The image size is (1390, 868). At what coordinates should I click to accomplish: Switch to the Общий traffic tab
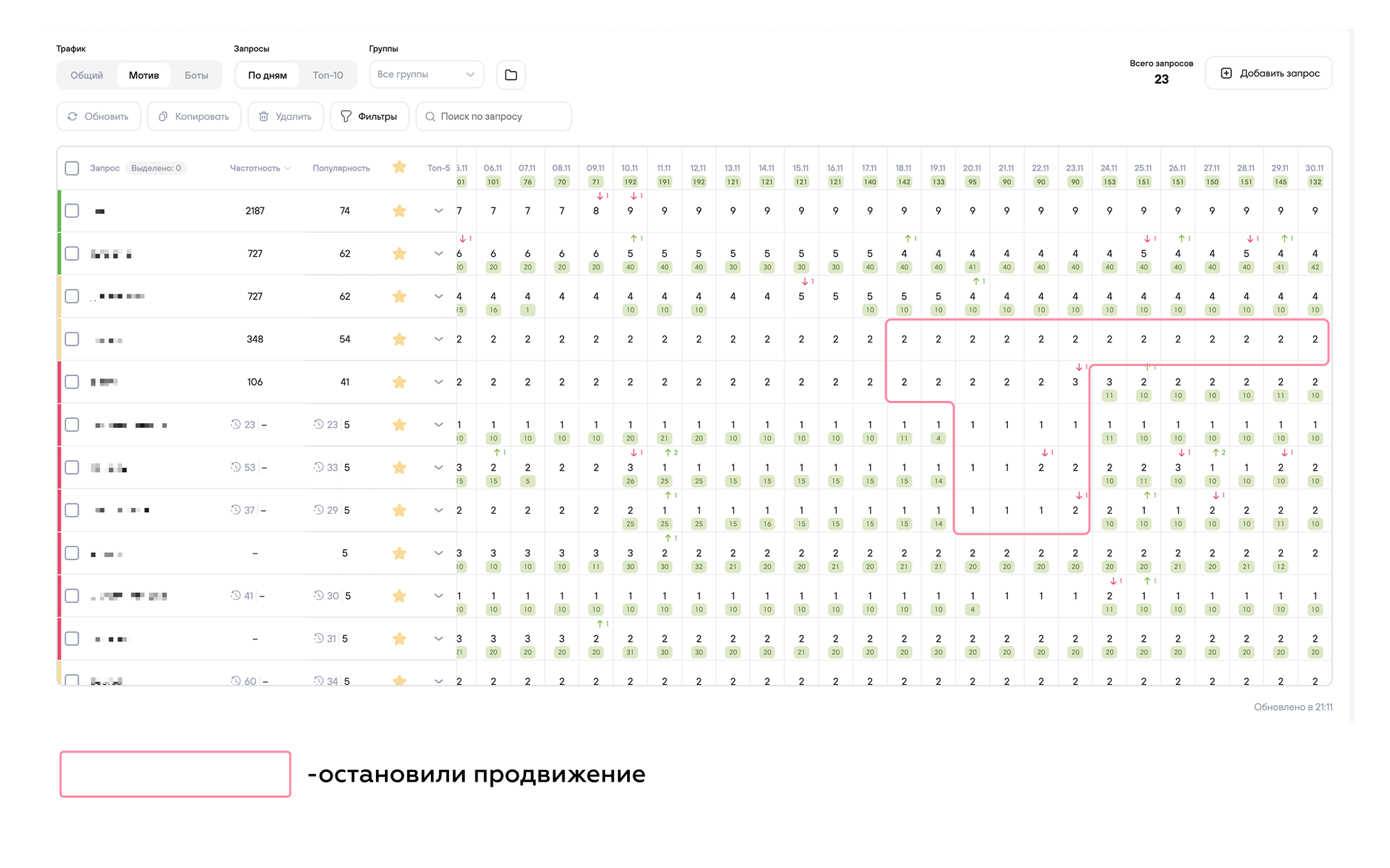(86, 75)
